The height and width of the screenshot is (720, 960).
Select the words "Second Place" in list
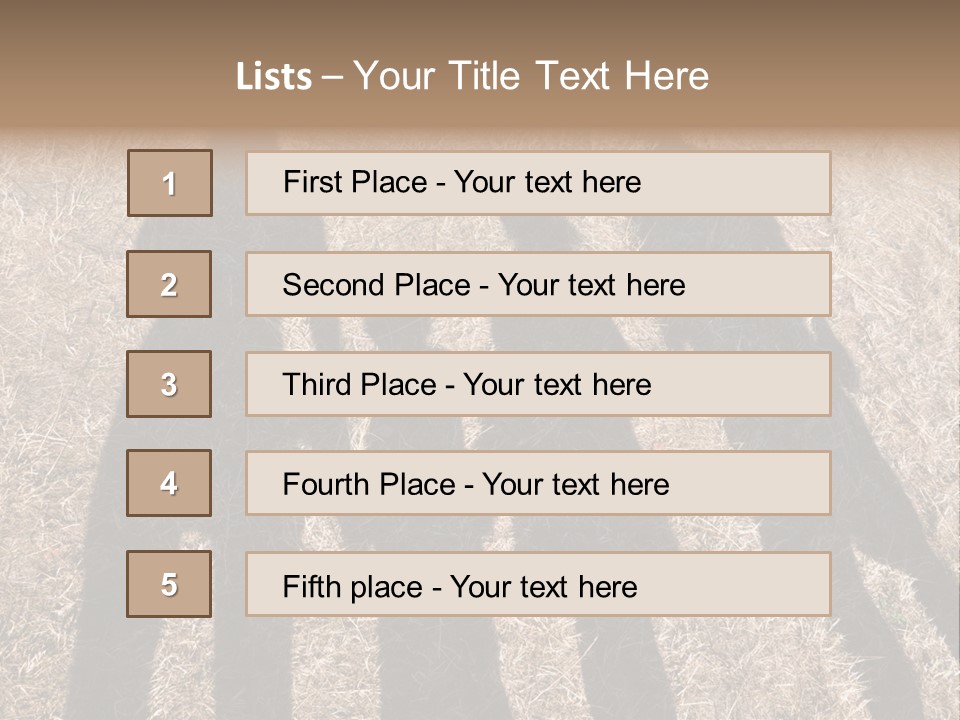[x=374, y=285]
